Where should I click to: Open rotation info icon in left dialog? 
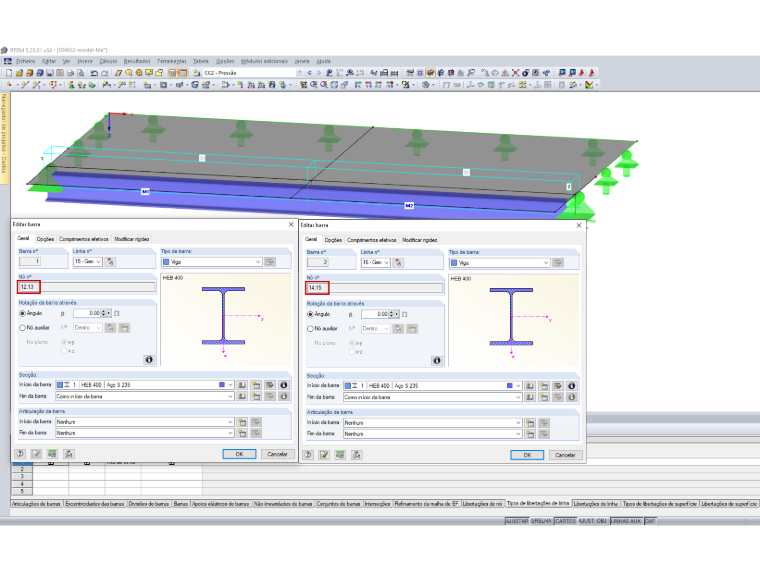tap(149, 360)
